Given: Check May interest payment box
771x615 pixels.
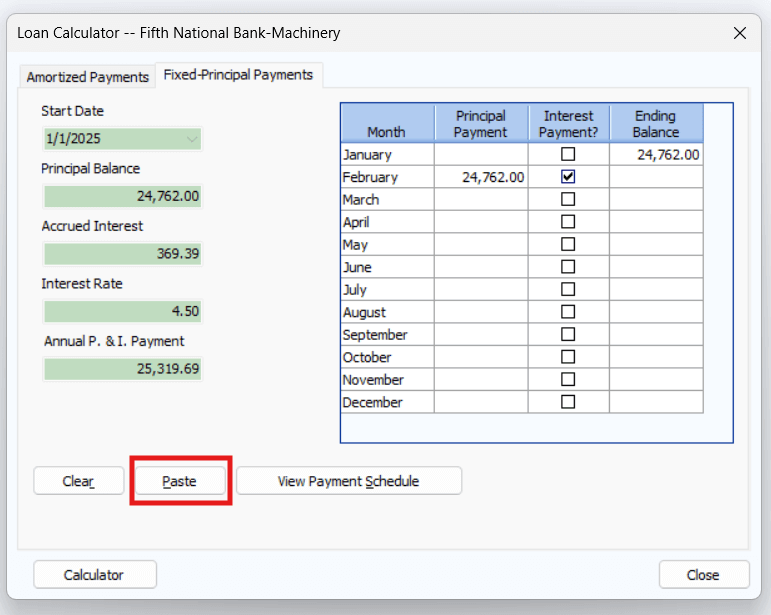Looking at the screenshot, I should pos(568,244).
